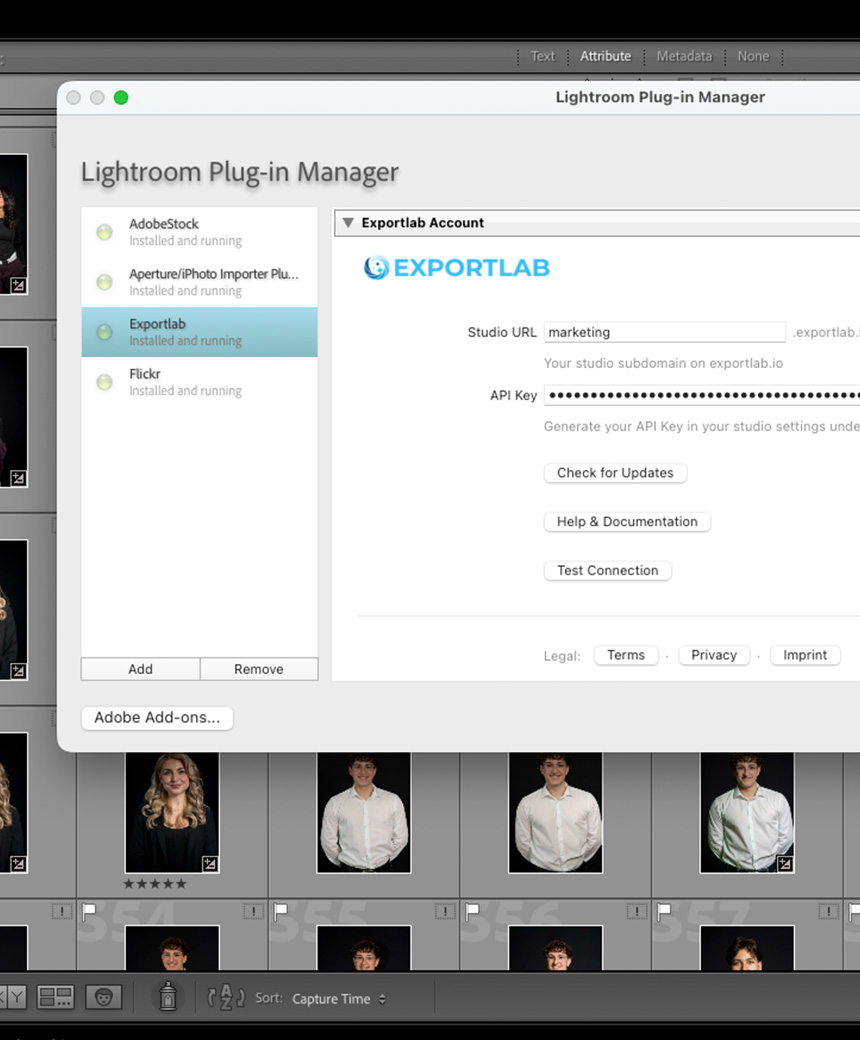The image size is (860, 1040).
Task: Open the Privacy legal page
Action: [x=713, y=655]
